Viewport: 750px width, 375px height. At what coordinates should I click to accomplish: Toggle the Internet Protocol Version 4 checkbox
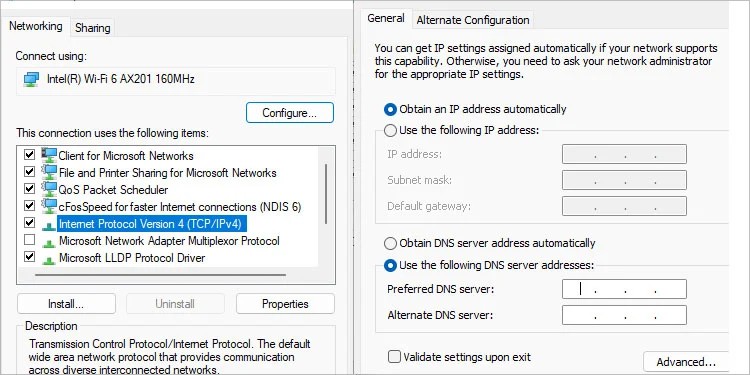click(30, 222)
